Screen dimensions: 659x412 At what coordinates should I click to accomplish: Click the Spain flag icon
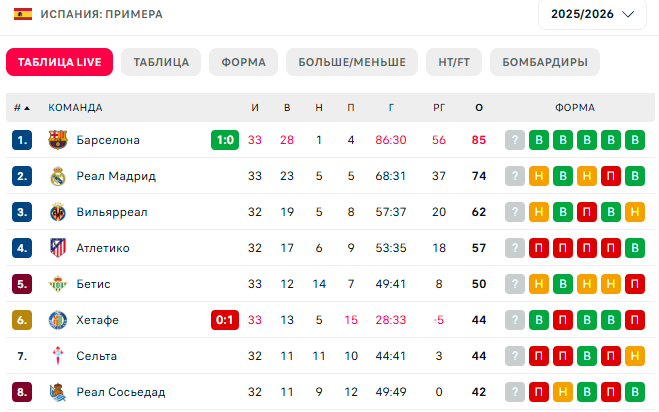point(23,14)
